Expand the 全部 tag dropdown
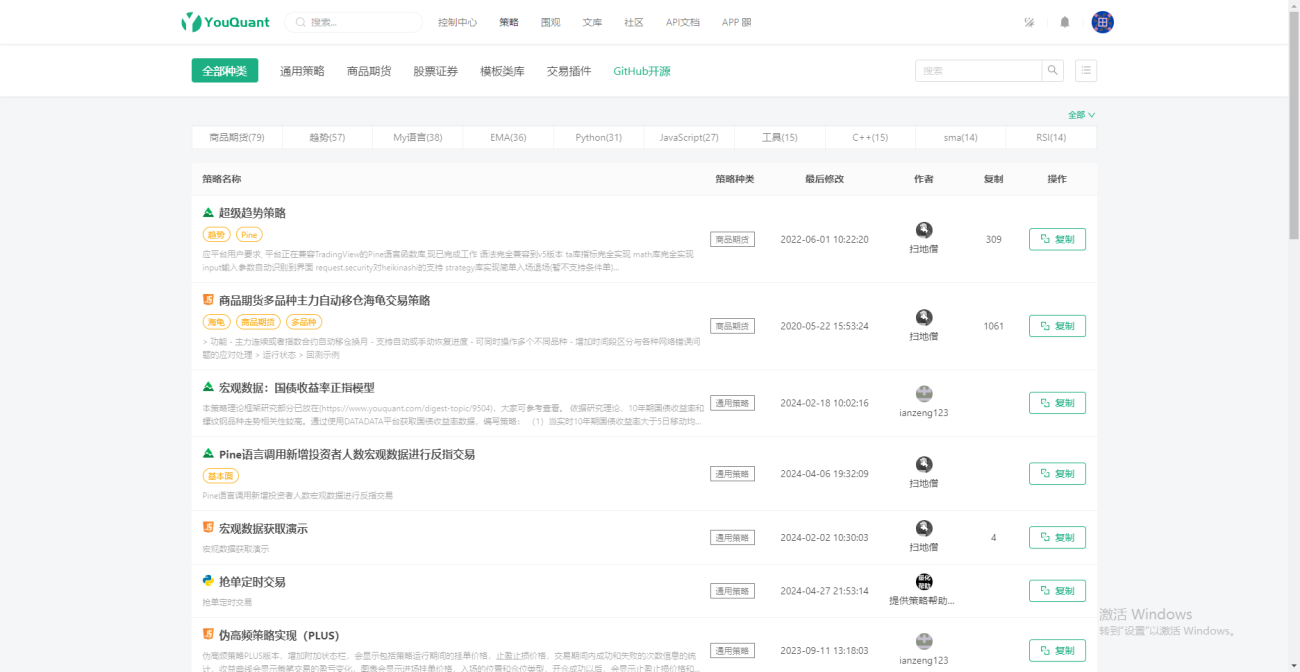 [x=1081, y=115]
